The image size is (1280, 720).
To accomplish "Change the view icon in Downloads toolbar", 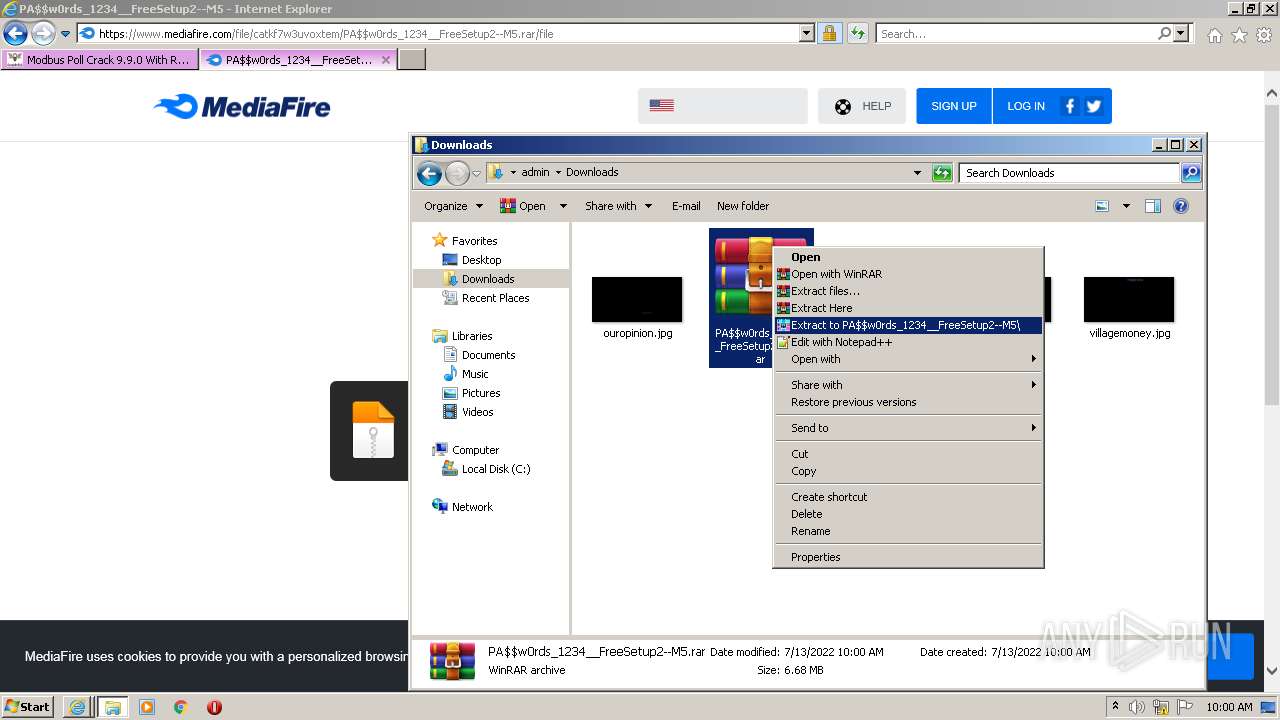I will pyautogui.click(x=1102, y=206).
